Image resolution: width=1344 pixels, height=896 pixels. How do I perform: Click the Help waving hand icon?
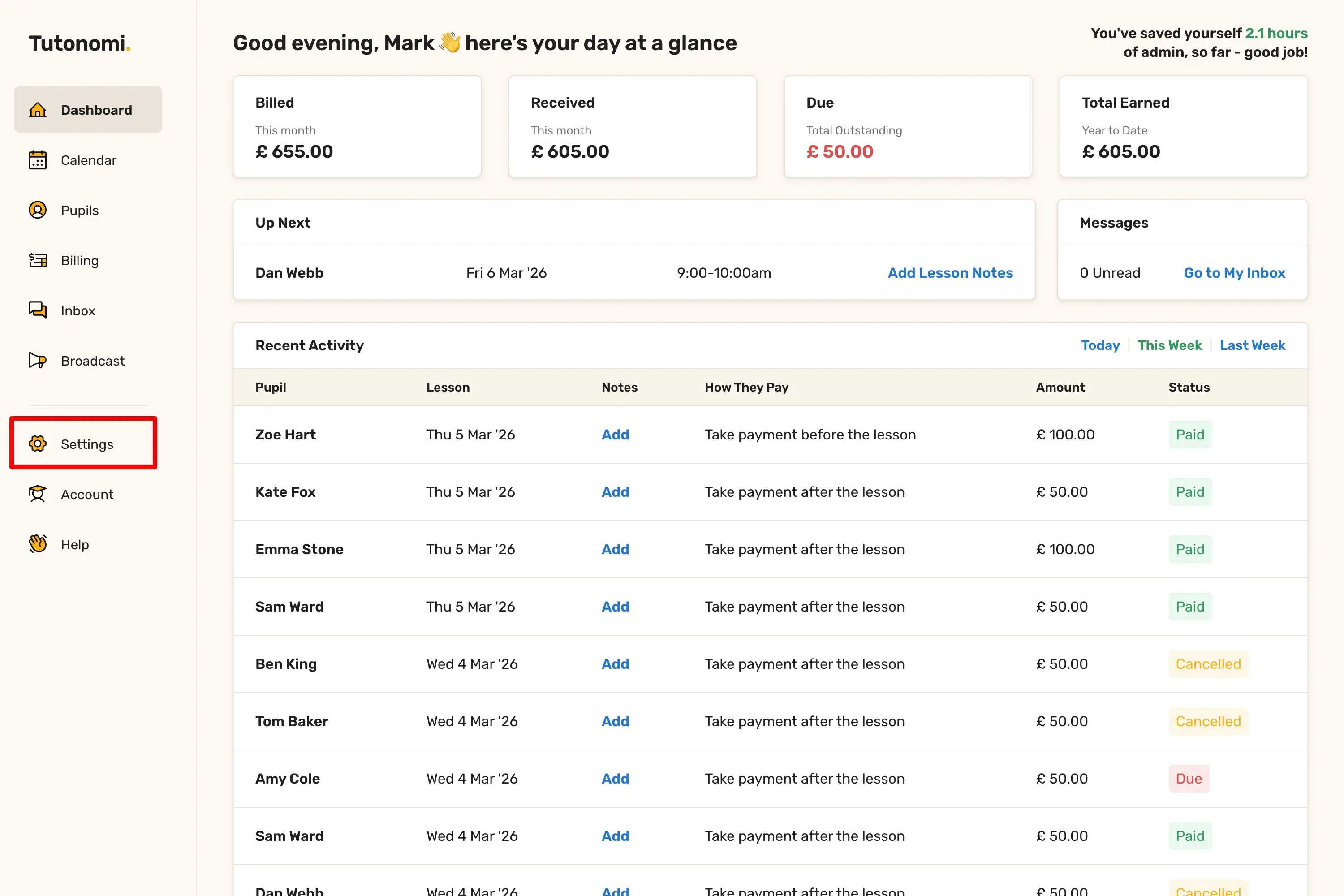coord(38,544)
